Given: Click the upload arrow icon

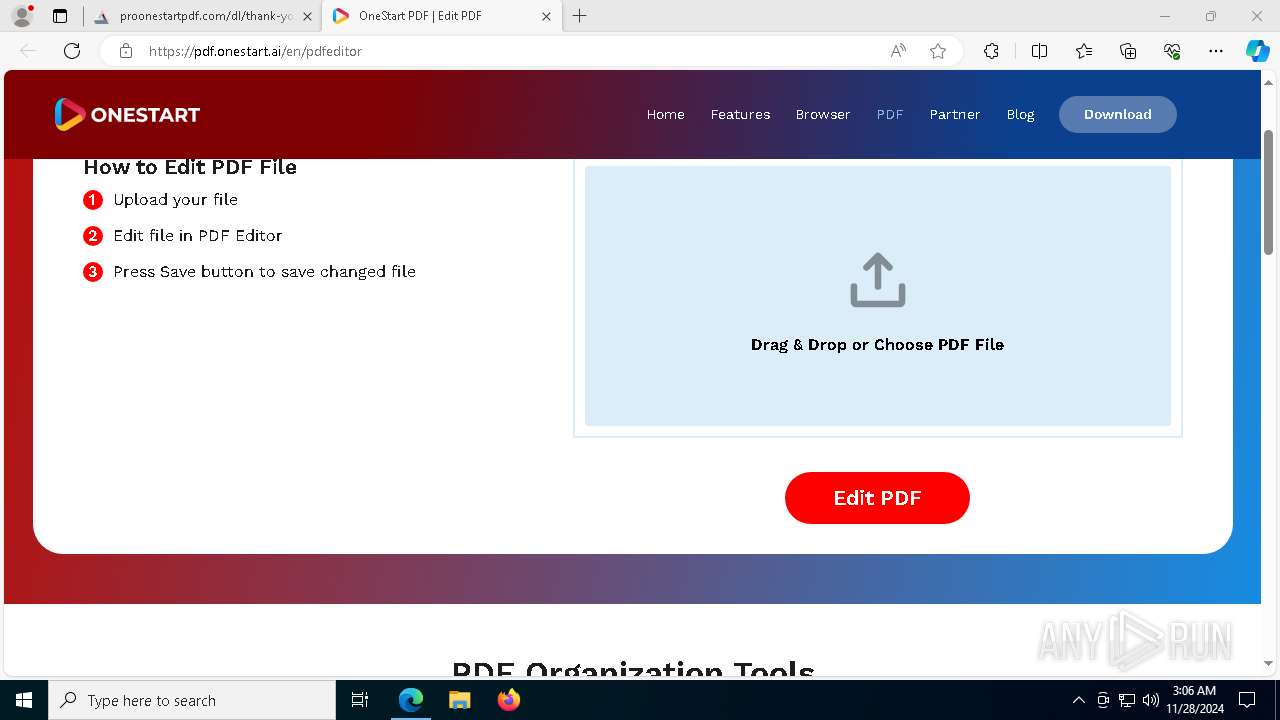Looking at the screenshot, I should (x=878, y=280).
